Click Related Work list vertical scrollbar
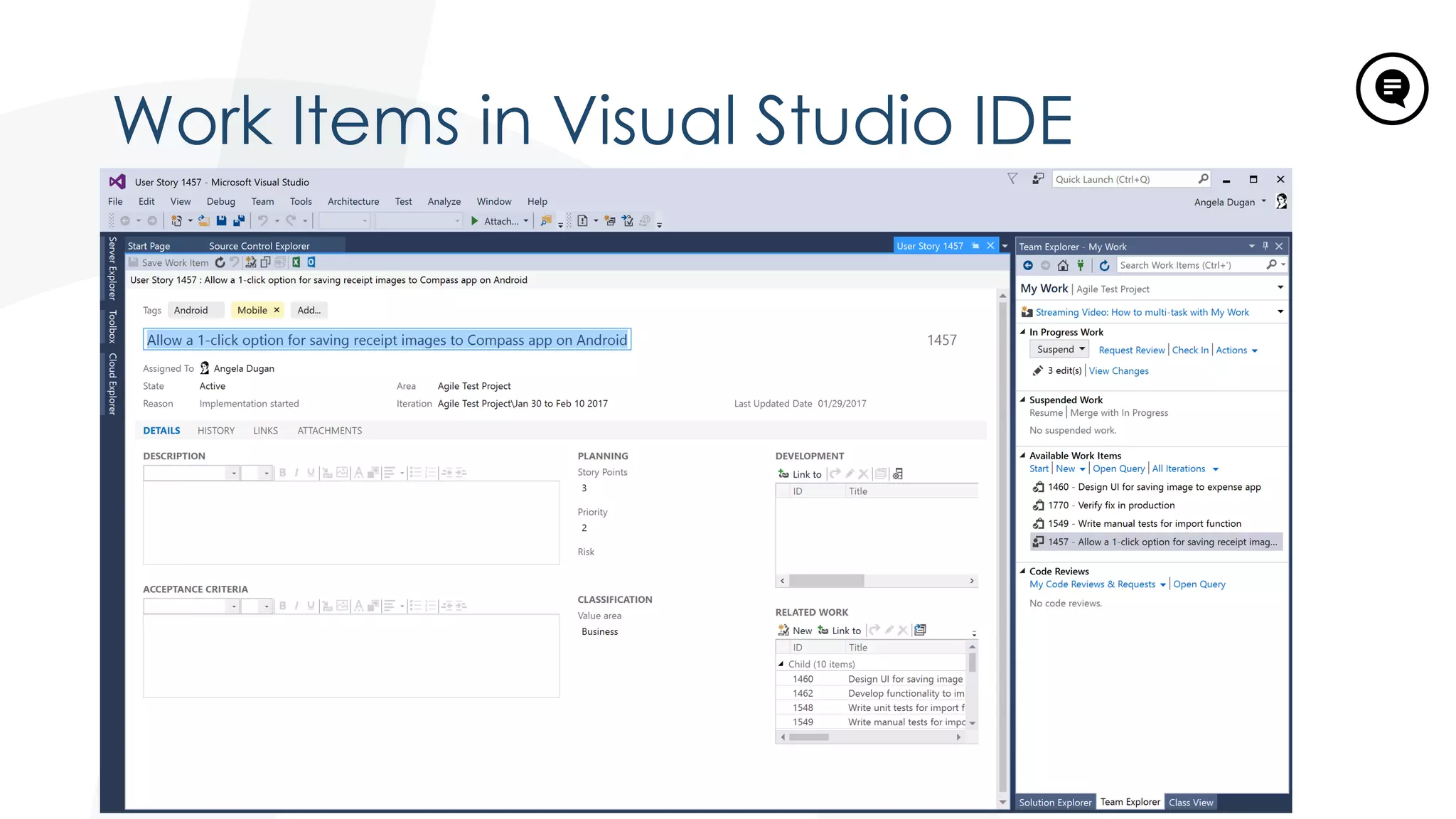This screenshot has height=819, width=1456. pos(972,685)
